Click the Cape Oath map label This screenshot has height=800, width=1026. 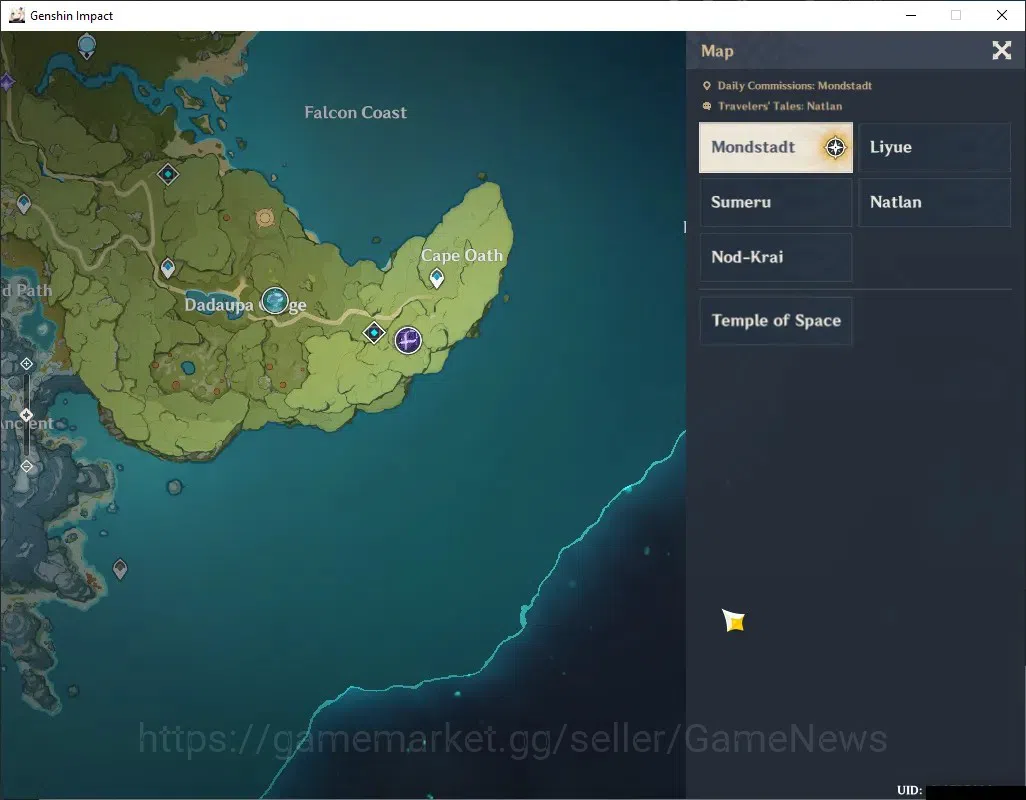tap(462, 255)
